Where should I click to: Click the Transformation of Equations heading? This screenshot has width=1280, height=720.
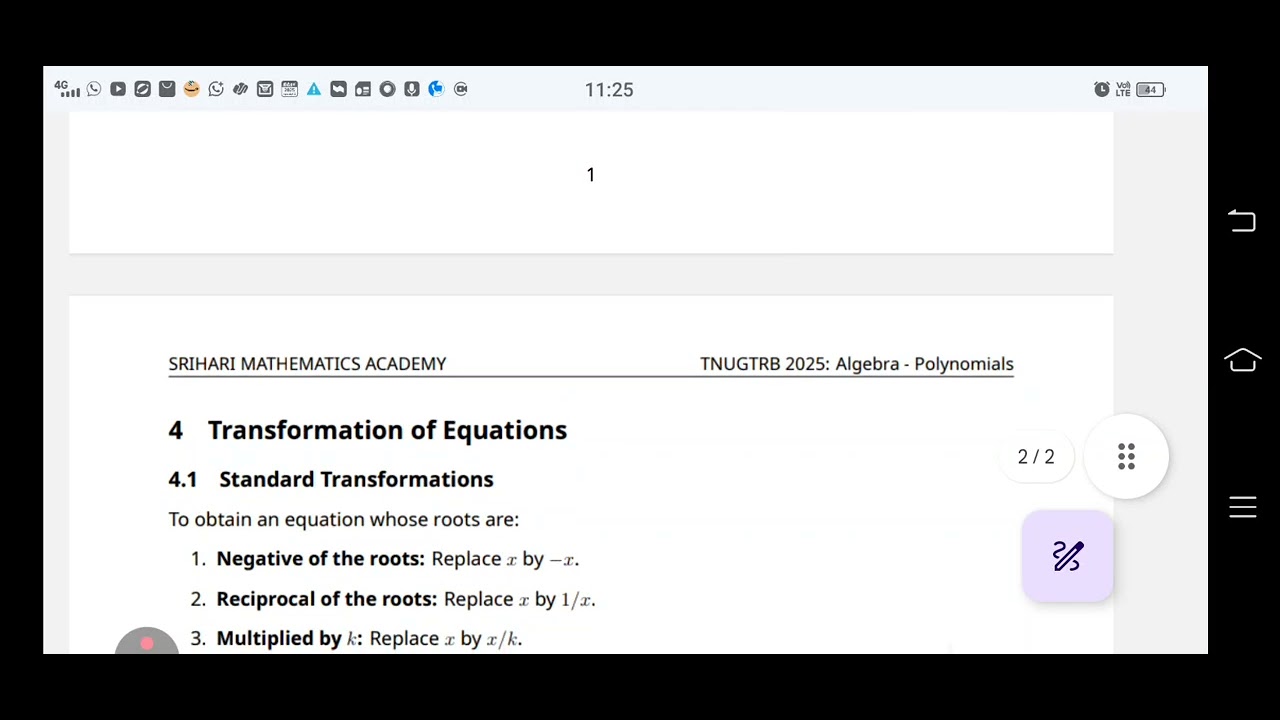click(x=387, y=430)
